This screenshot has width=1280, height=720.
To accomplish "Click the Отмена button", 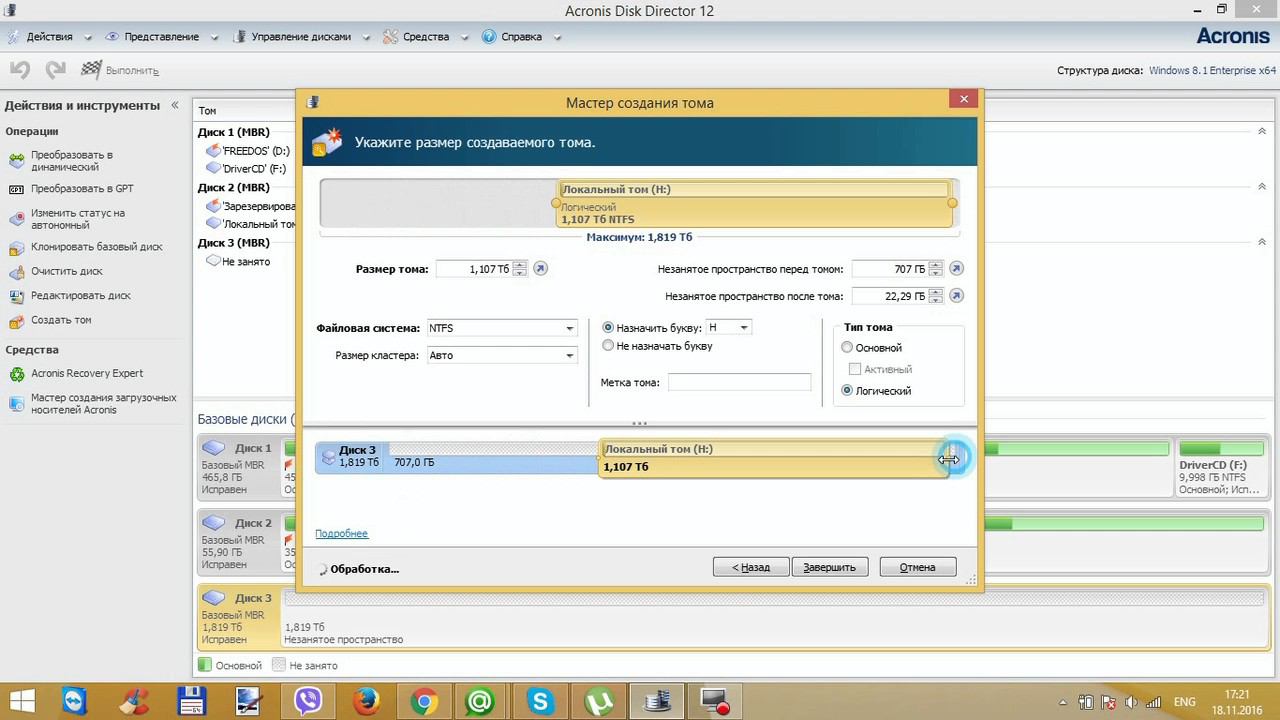I will click(917, 567).
